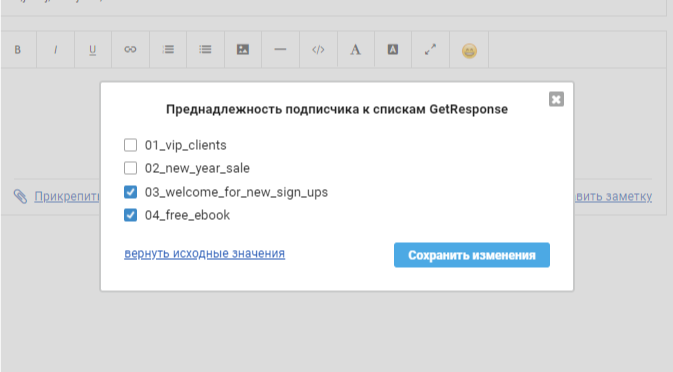Click "вернуть исходные значения" link
The height and width of the screenshot is (372, 673).
(x=204, y=254)
